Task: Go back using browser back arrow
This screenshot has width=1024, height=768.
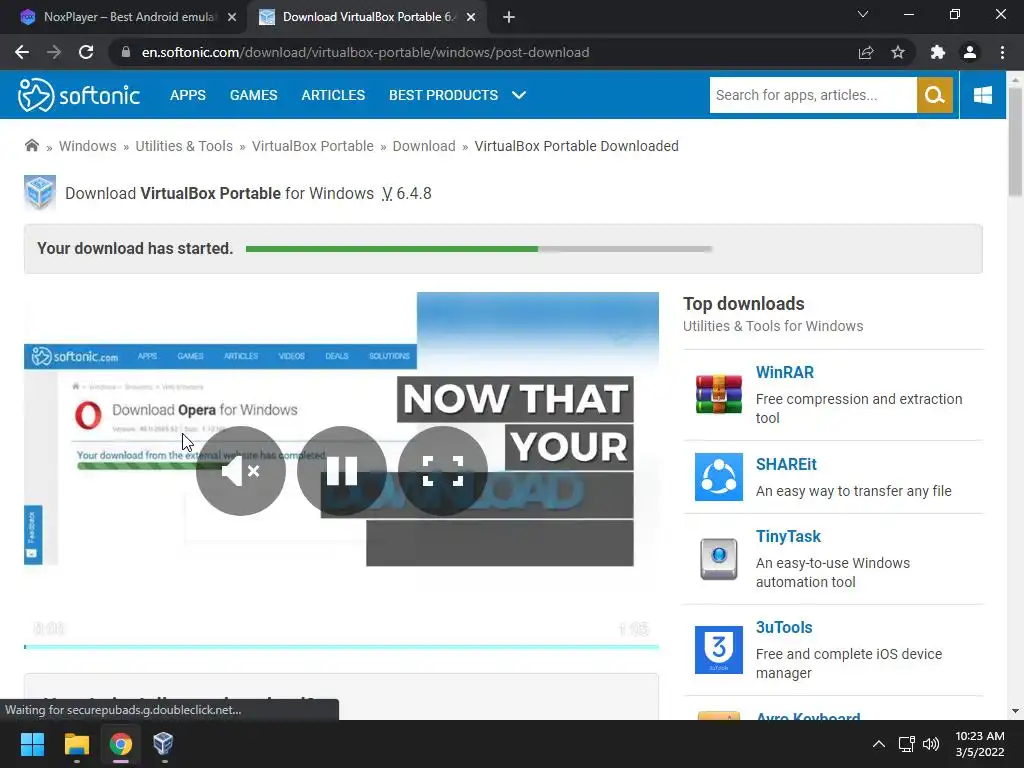Action: coord(22,52)
